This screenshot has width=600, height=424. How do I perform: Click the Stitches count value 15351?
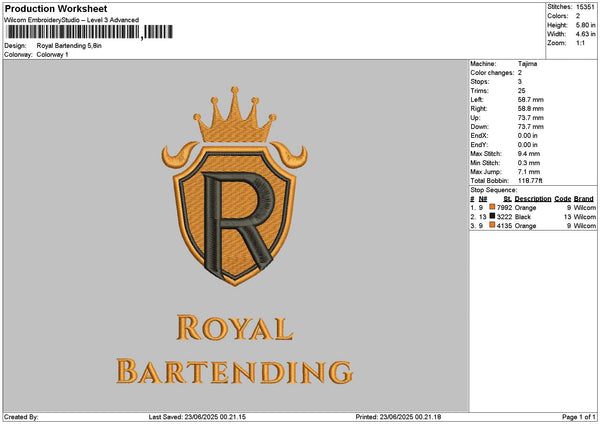coord(586,7)
